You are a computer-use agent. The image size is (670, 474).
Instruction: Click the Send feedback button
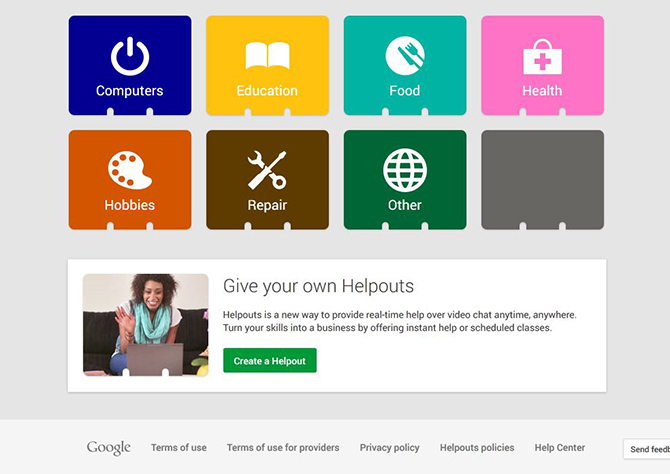(646, 449)
